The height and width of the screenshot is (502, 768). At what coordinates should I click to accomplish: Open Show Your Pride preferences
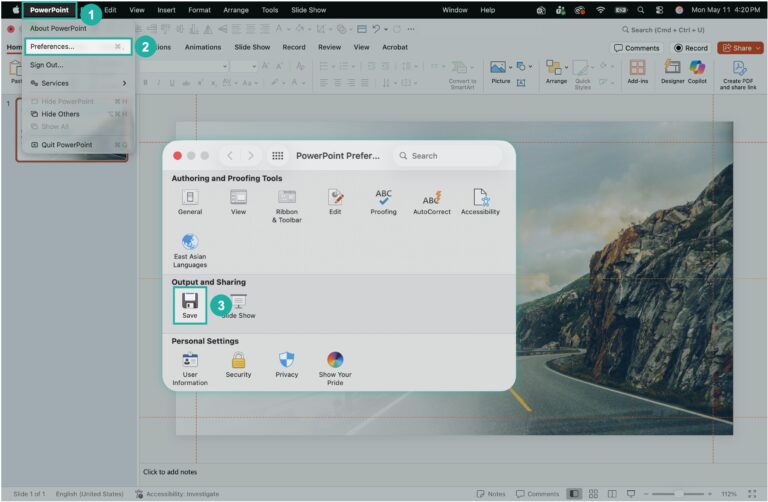pos(335,369)
